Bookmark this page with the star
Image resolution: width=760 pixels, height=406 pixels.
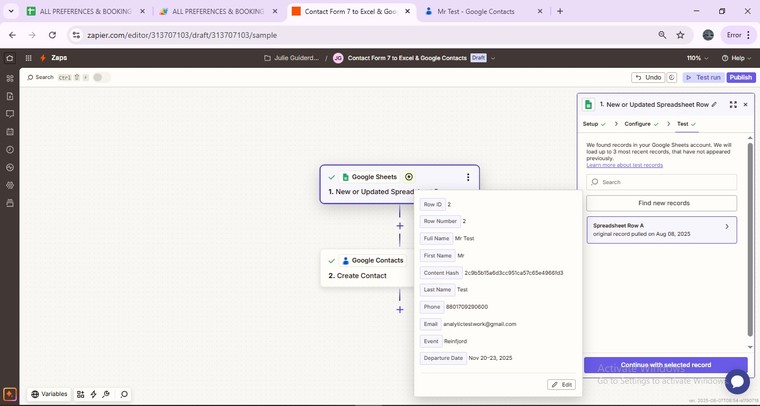click(x=681, y=35)
